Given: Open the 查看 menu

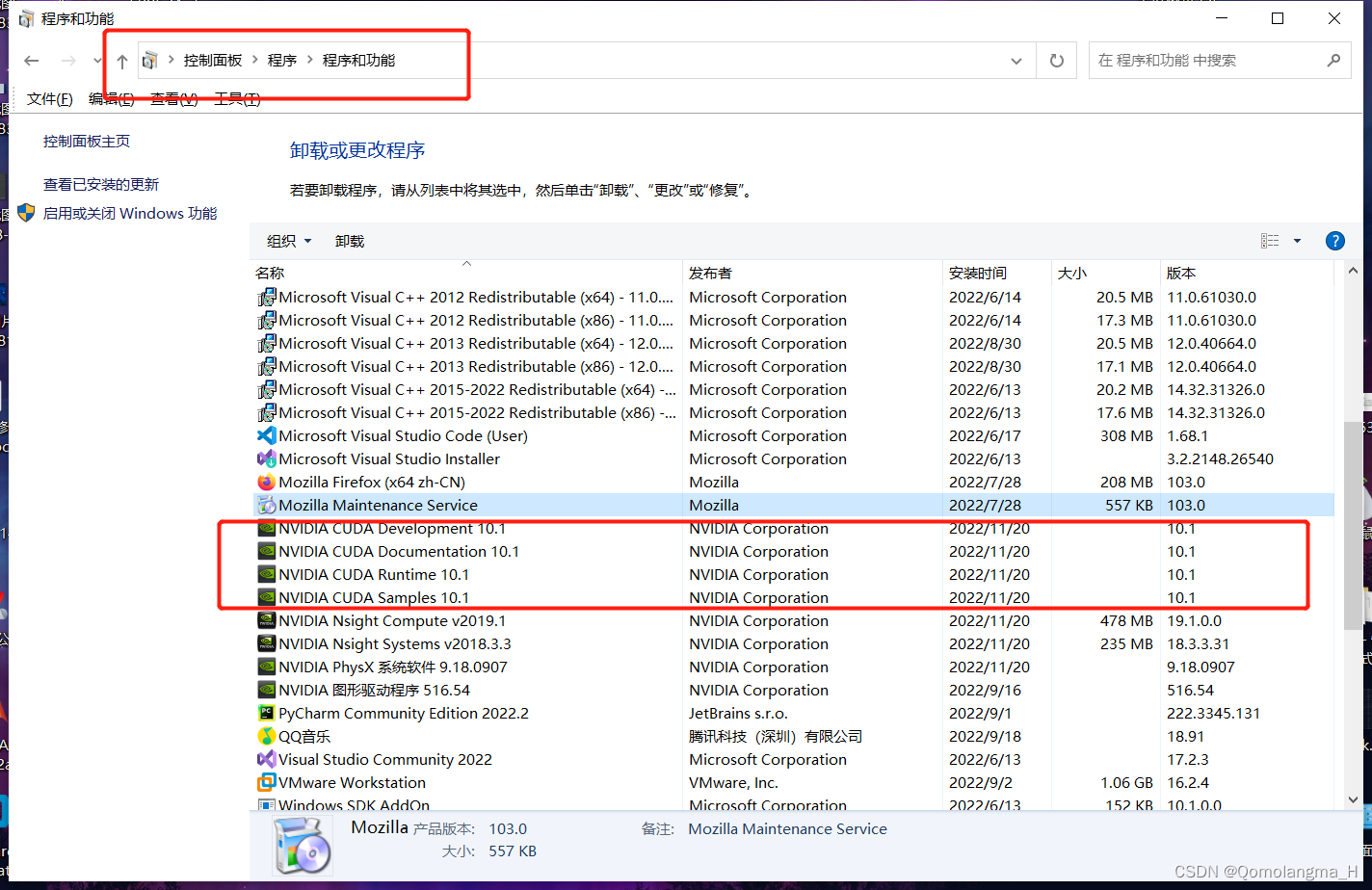Looking at the screenshot, I should [x=173, y=98].
